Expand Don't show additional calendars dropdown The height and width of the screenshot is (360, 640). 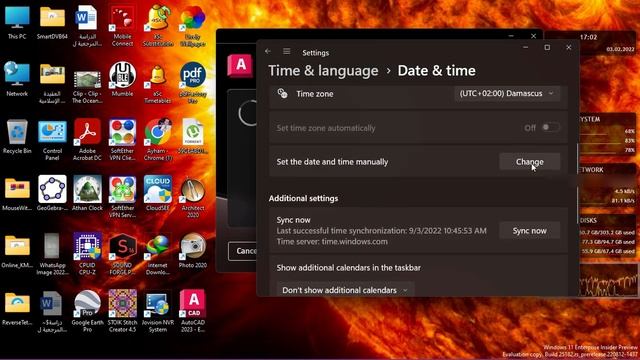[345, 290]
